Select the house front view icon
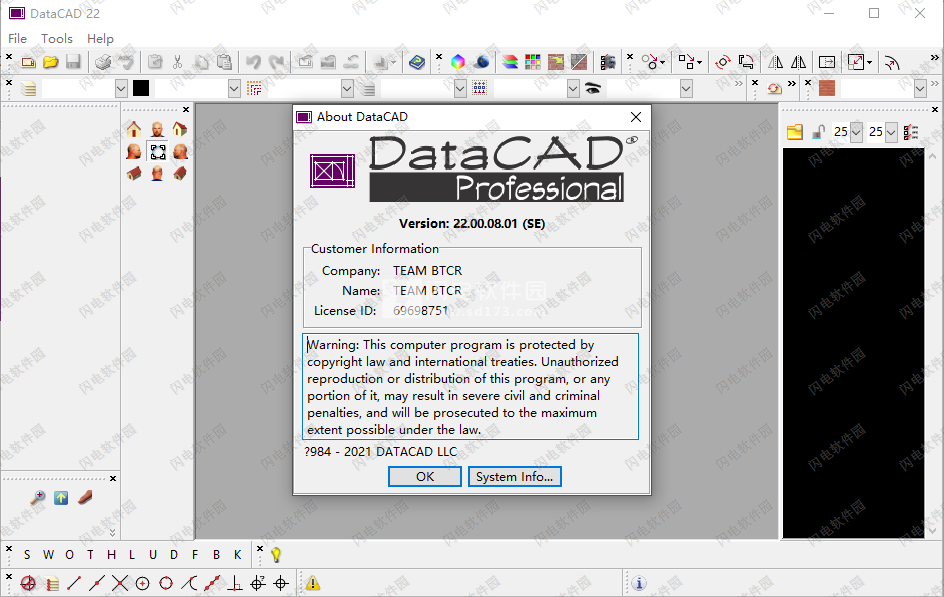 tap(134, 129)
